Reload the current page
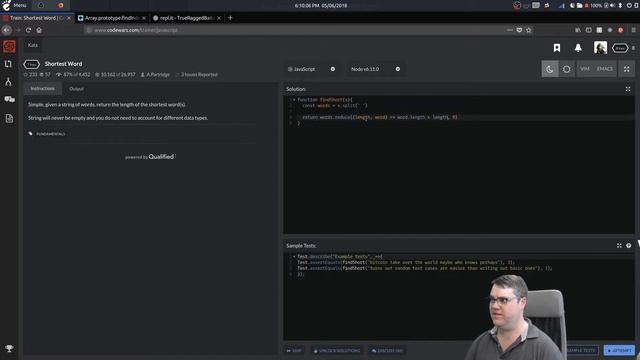 pos(28,30)
